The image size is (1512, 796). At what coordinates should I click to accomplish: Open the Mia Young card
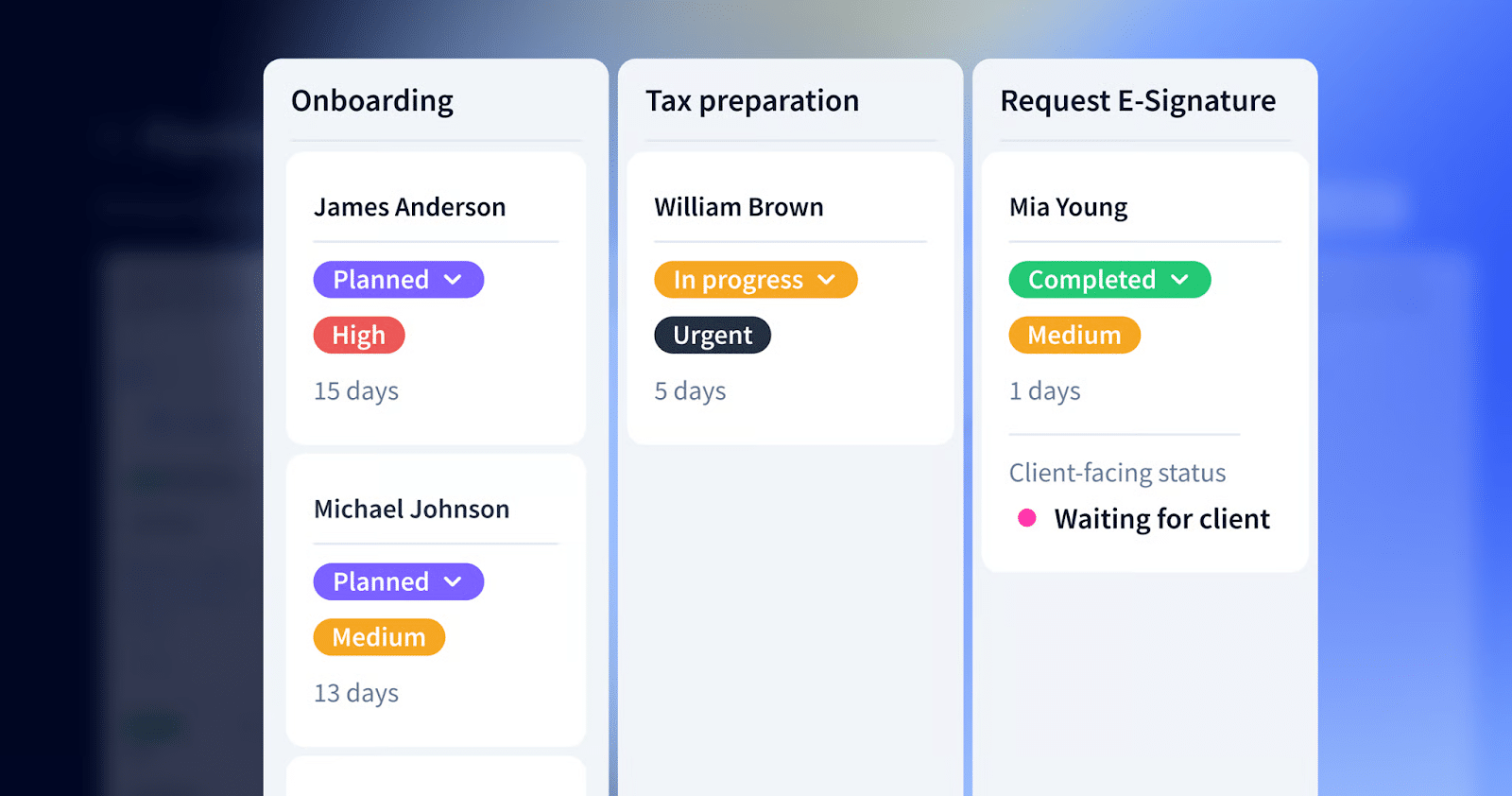pos(1068,207)
